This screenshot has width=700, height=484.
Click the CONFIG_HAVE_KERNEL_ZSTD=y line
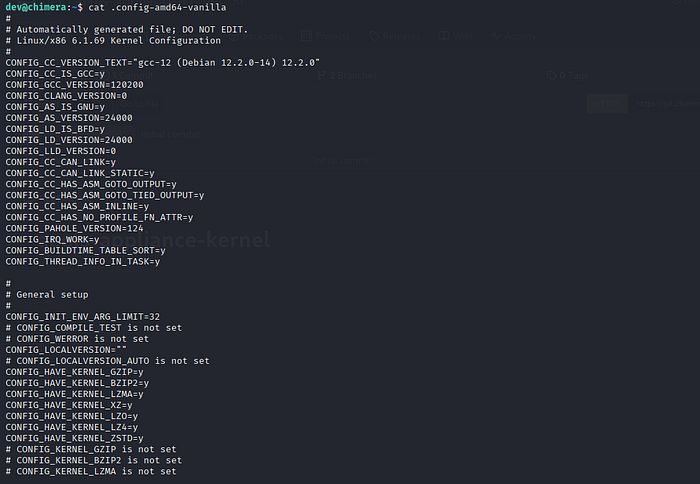(x=74, y=438)
